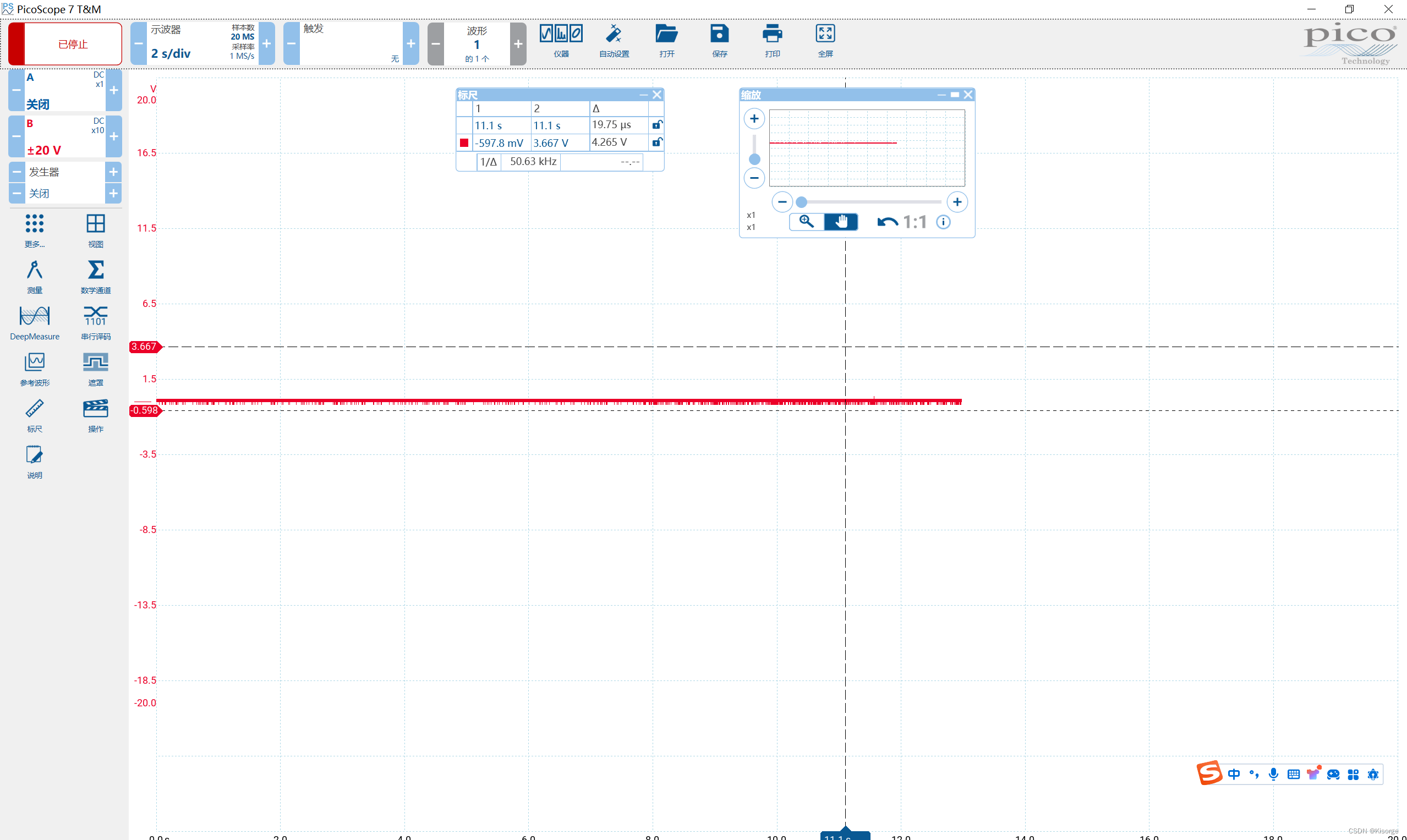The width and height of the screenshot is (1407, 840).
Task: Open the 遮罩 mask testing tool
Action: [x=96, y=370]
